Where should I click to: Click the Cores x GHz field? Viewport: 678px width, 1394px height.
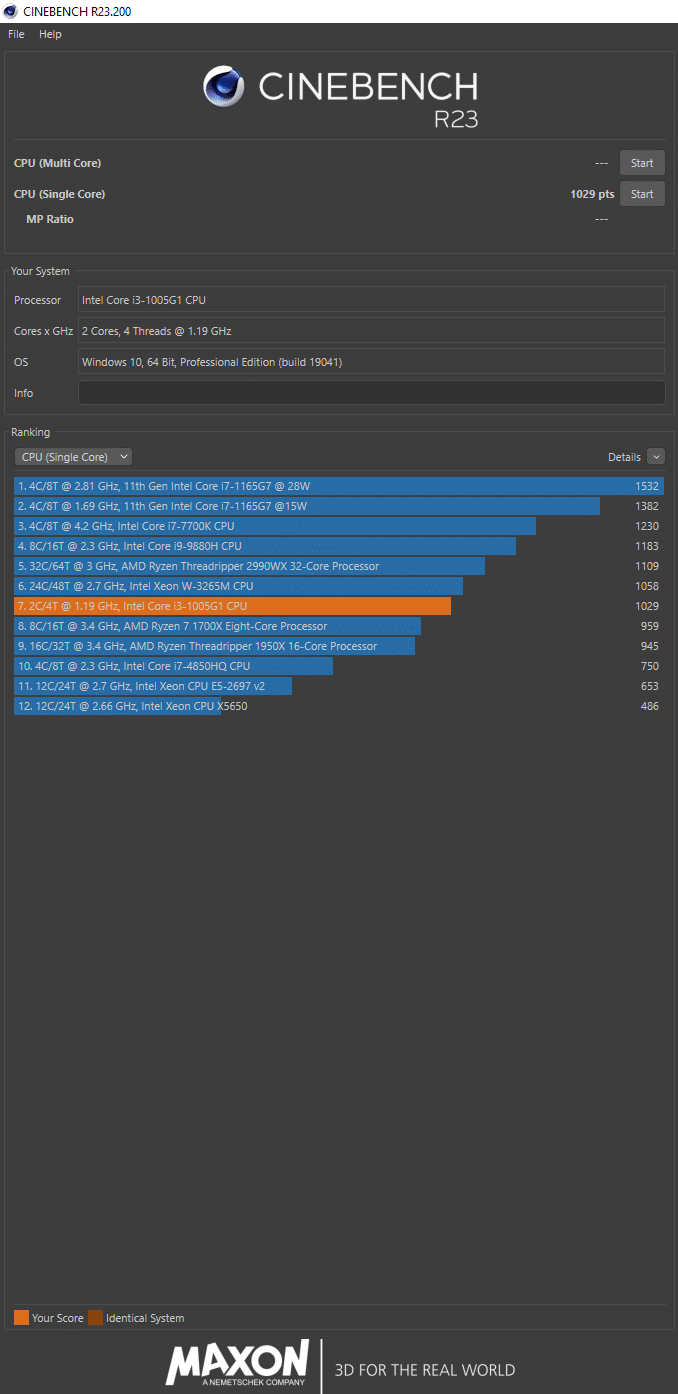click(371, 331)
